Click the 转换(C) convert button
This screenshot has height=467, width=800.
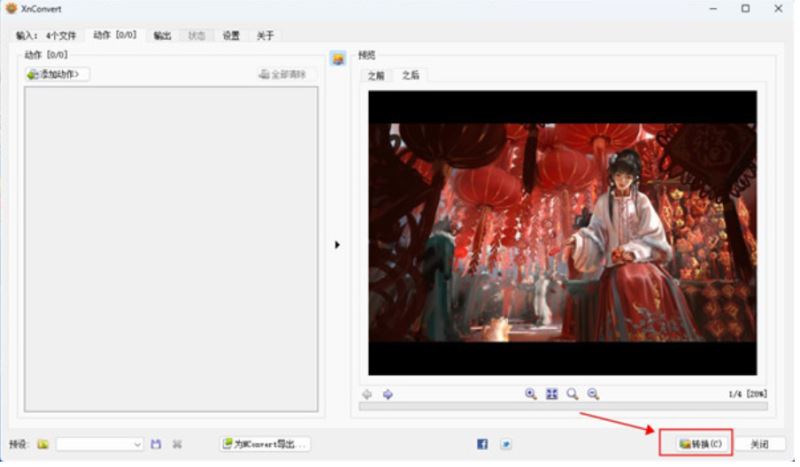pos(700,444)
